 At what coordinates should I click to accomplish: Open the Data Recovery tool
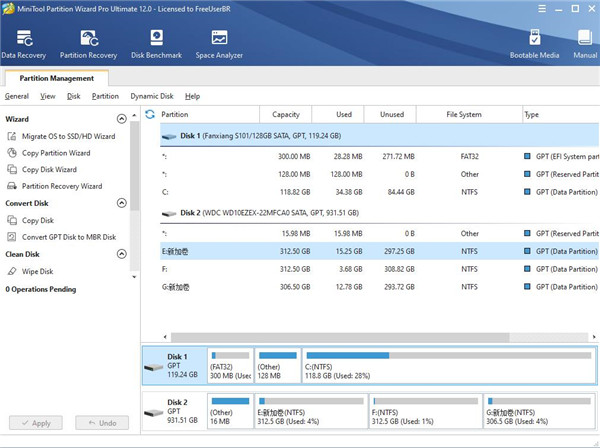[24, 44]
